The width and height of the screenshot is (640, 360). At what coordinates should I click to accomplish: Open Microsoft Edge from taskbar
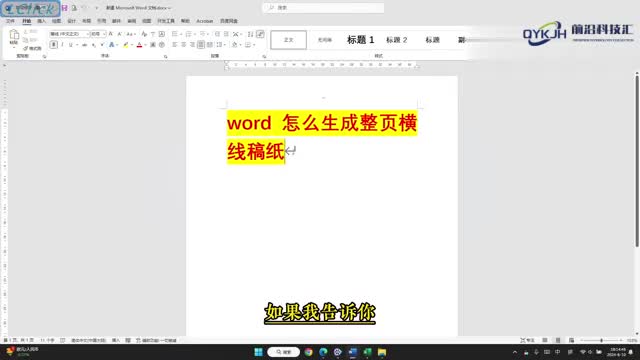point(323,352)
